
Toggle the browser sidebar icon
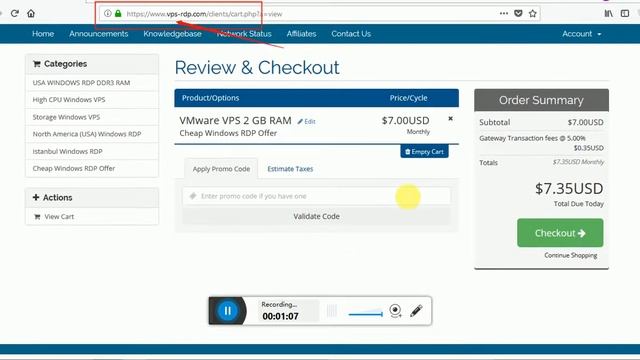625,13
